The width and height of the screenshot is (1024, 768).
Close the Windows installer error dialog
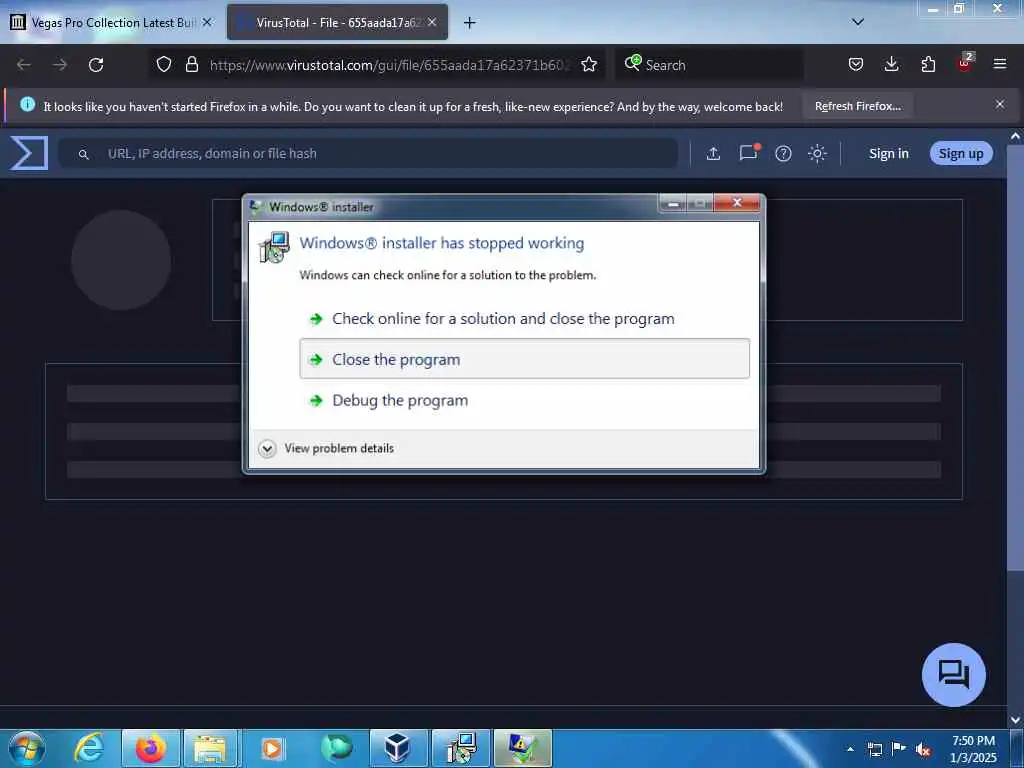(x=737, y=203)
